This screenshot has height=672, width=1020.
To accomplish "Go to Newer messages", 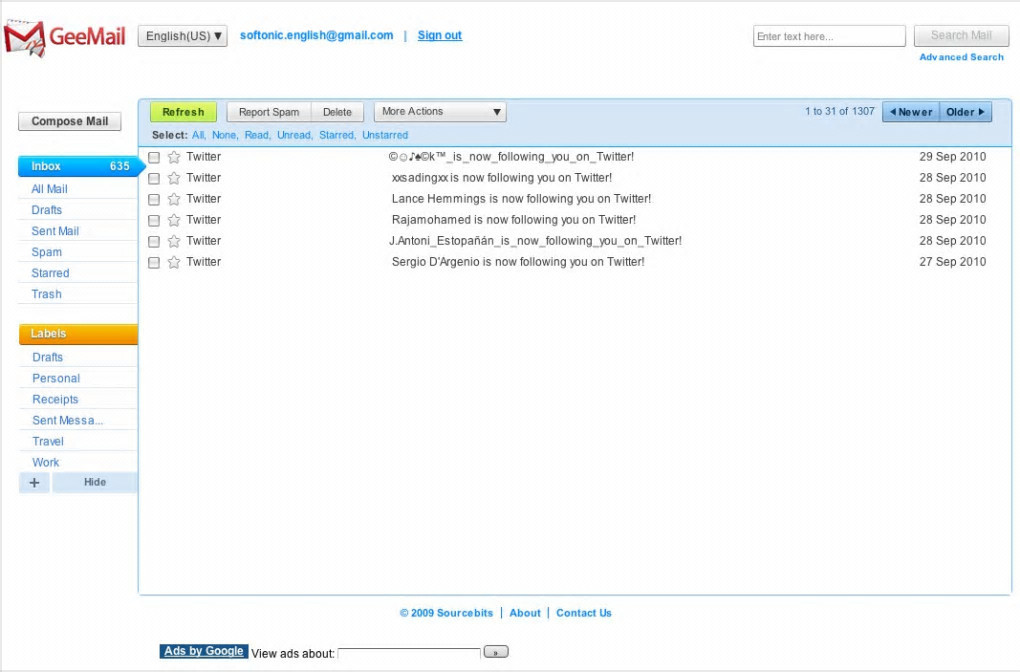I will coord(911,112).
